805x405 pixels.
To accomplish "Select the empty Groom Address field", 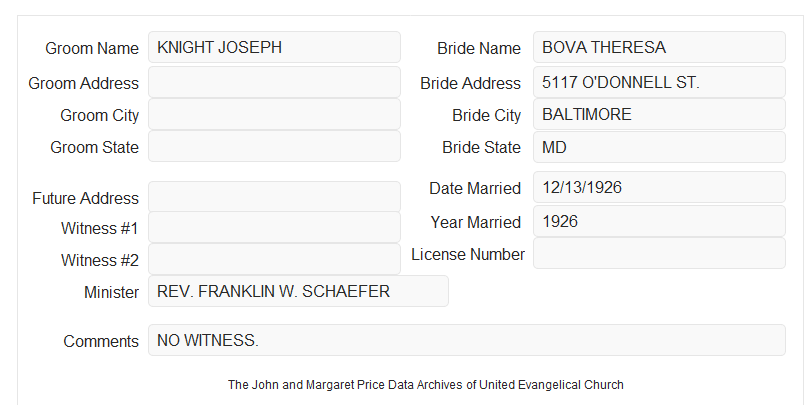I will 274,82.
